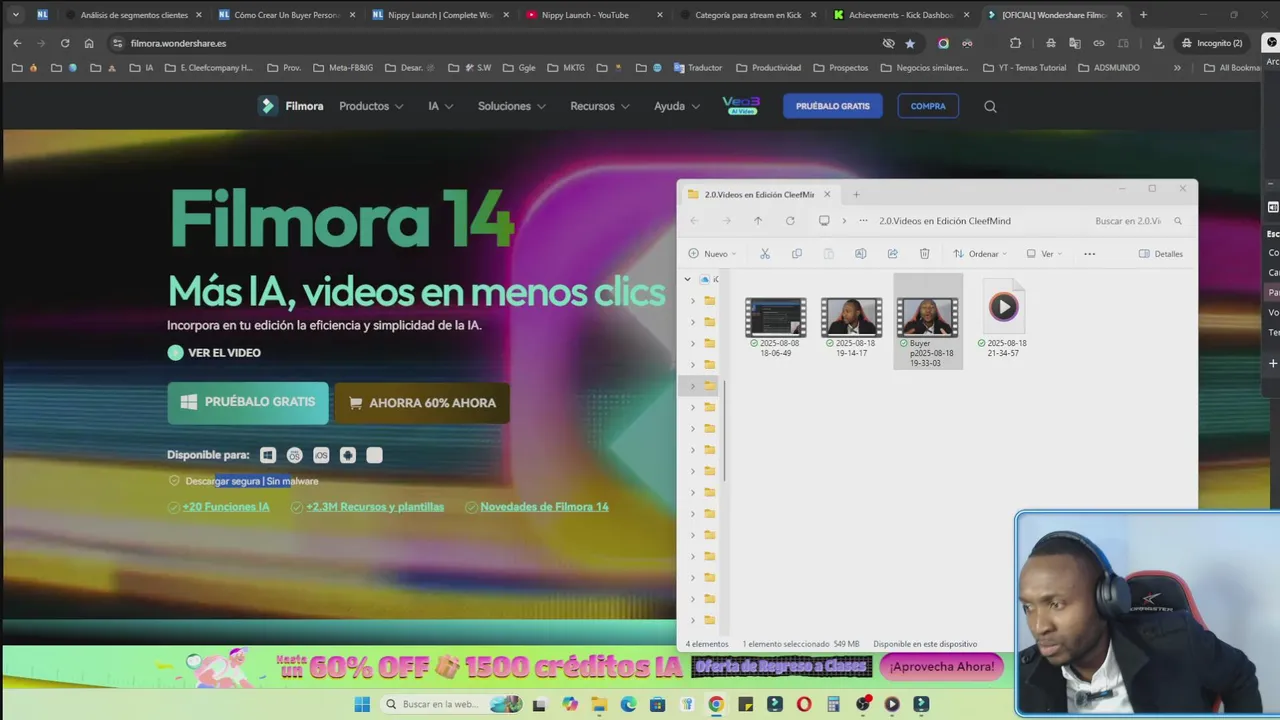
Task: Open the Traductor bookmark
Action: coord(697,68)
